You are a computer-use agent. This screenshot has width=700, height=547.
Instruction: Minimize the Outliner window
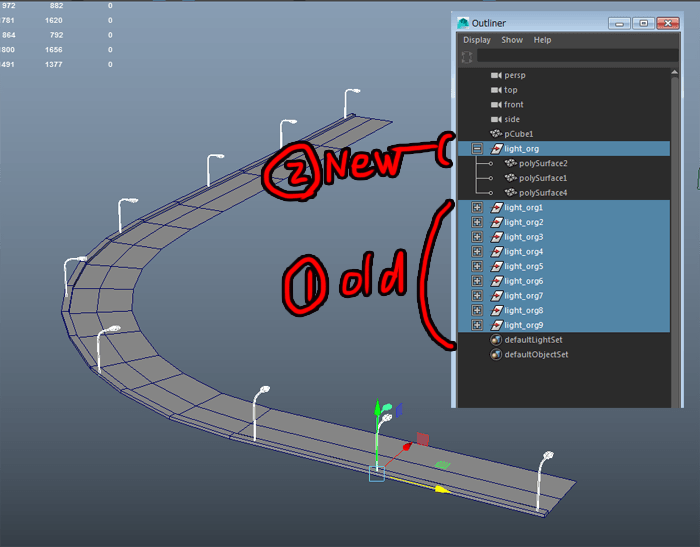[619, 23]
